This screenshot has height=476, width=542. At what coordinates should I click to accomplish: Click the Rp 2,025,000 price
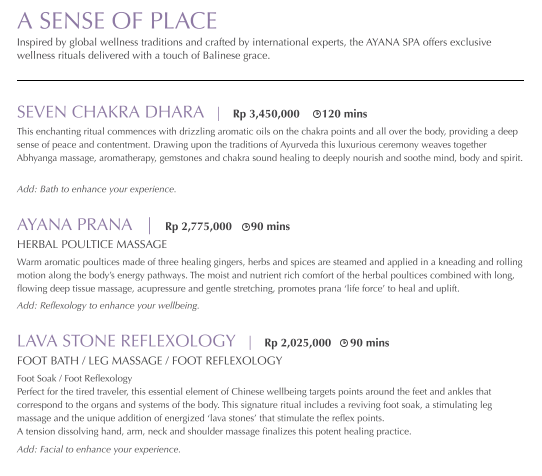pyautogui.click(x=298, y=343)
